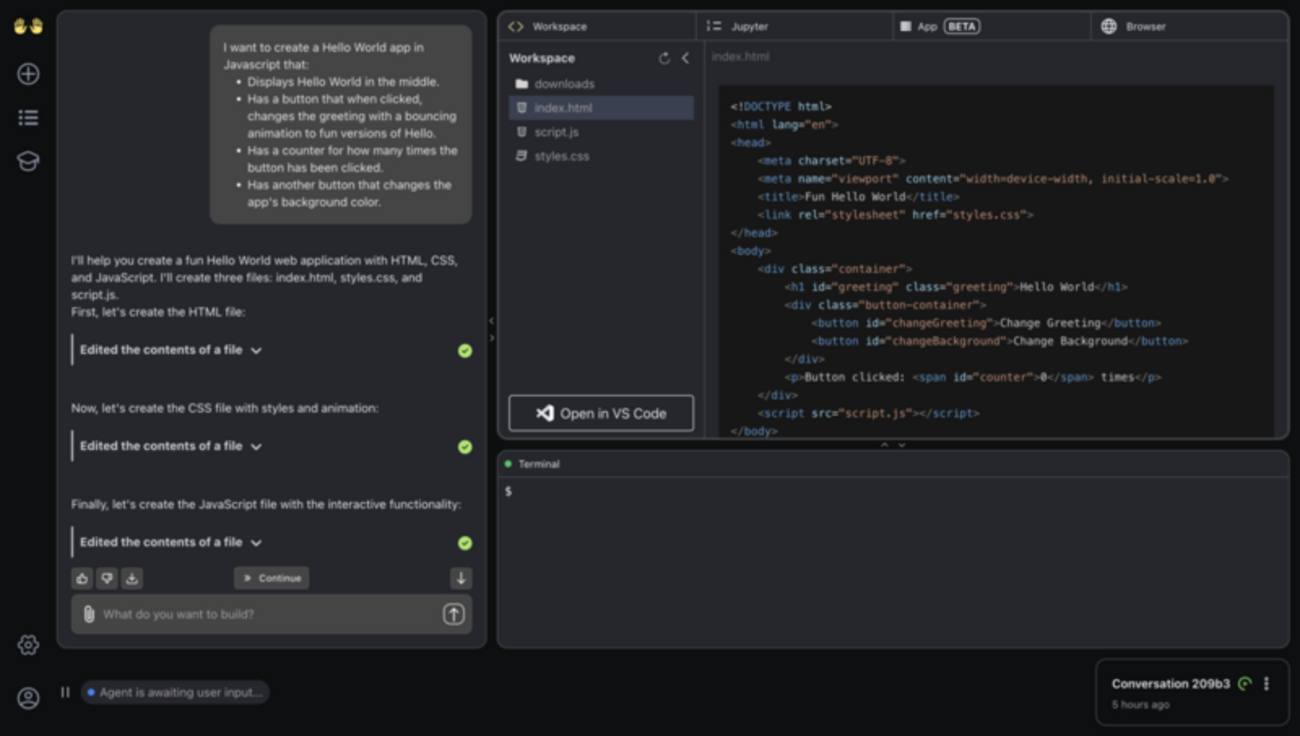This screenshot has height=736, width=1300.
Task: Click the changeGreeting button code line
Action: tap(986, 323)
